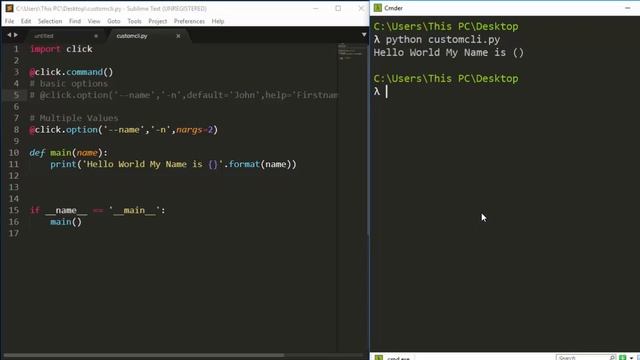Click 'print' on line 11
This screenshot has height=360, width=640.
click(x=63, y=164)
